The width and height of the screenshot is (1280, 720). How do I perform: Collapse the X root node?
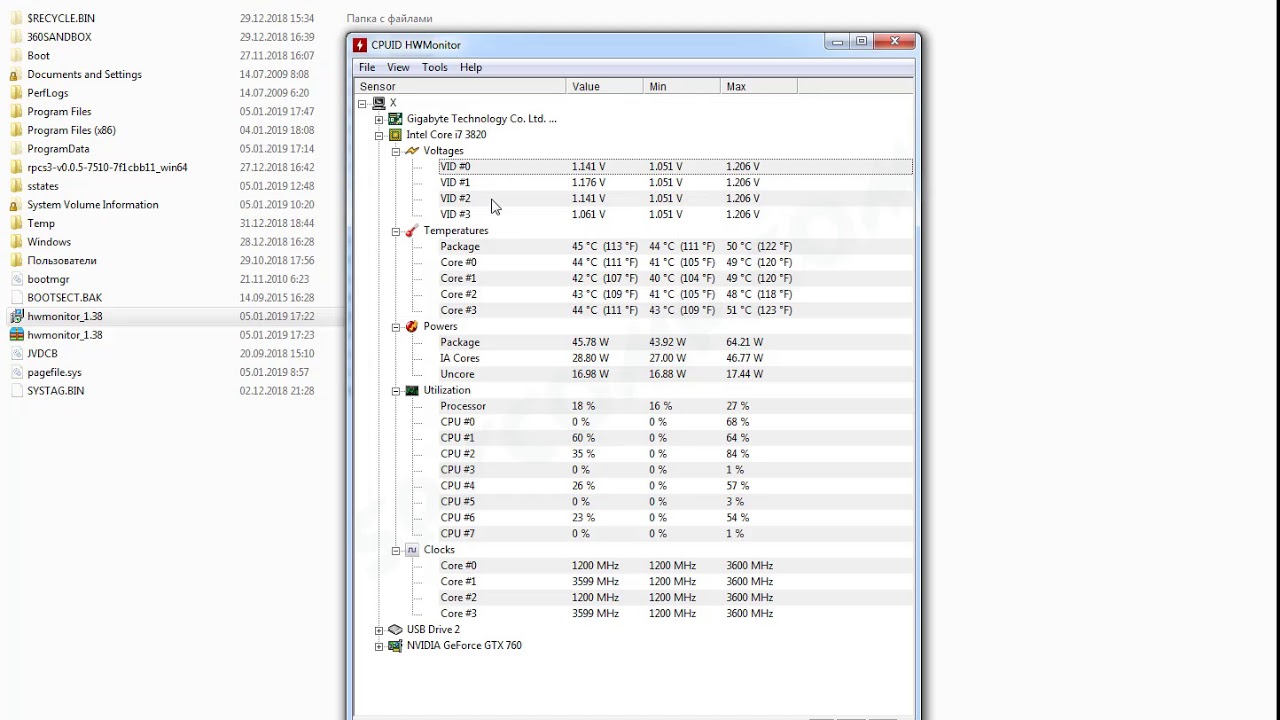pyautogui.click(x=362, y=103)
